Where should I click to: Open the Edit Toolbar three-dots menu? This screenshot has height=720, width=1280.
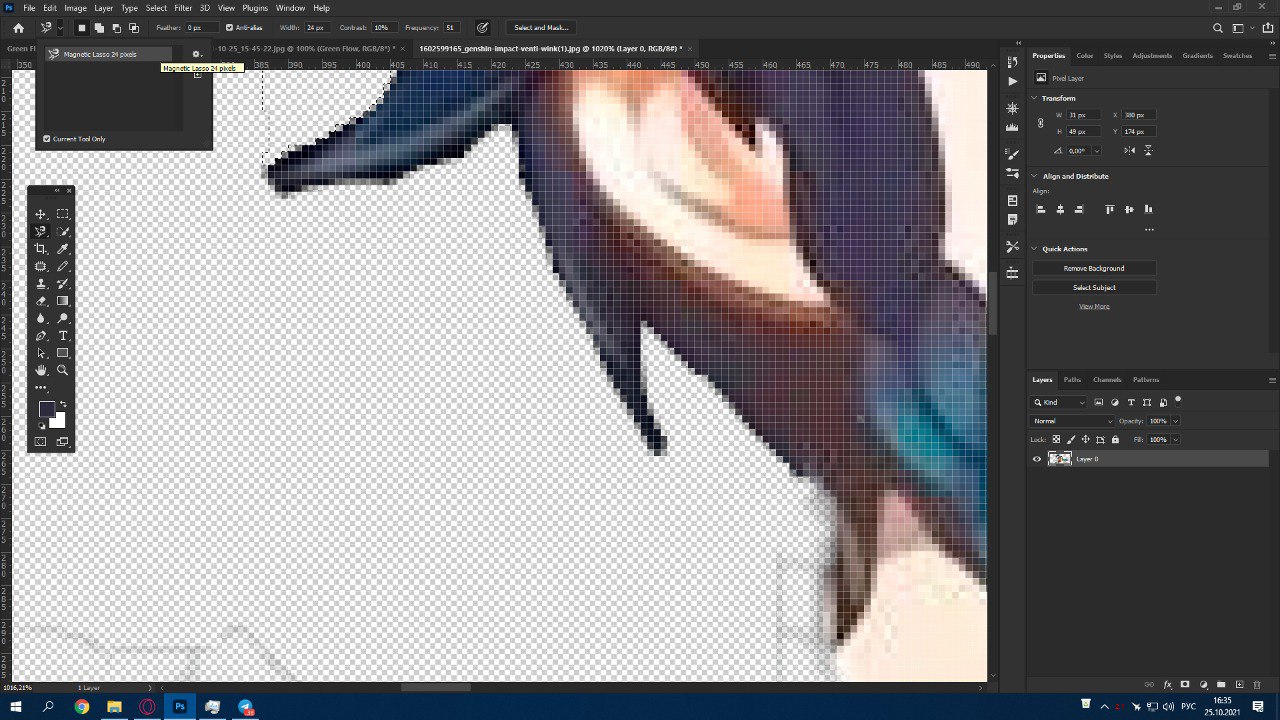tap(41, 387)
